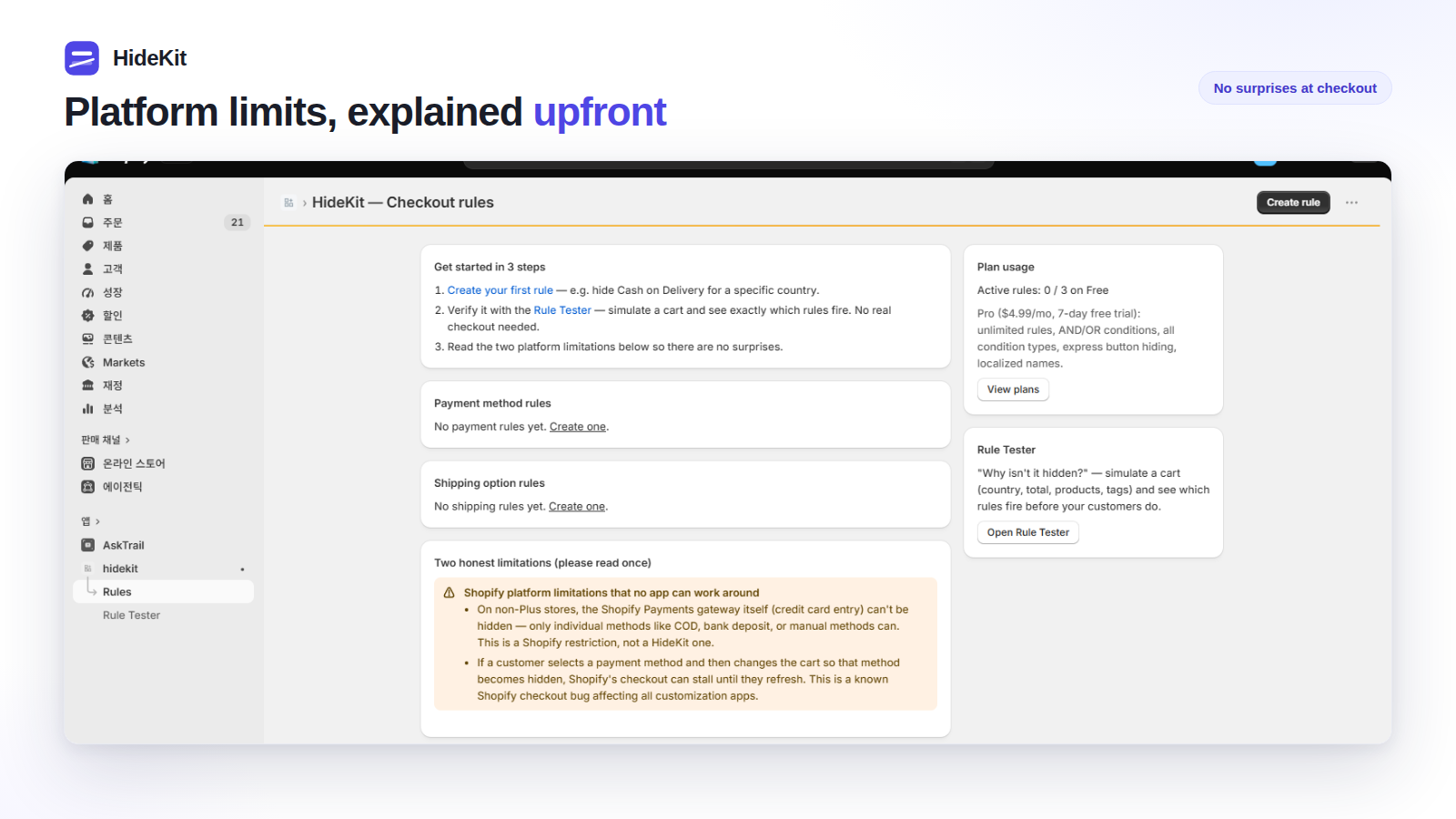The height and width of the screenshot is (819, 1456).
Task: Click the 콘텐츠 content icon
Action: pyautogui.click(x=88, y=339)
